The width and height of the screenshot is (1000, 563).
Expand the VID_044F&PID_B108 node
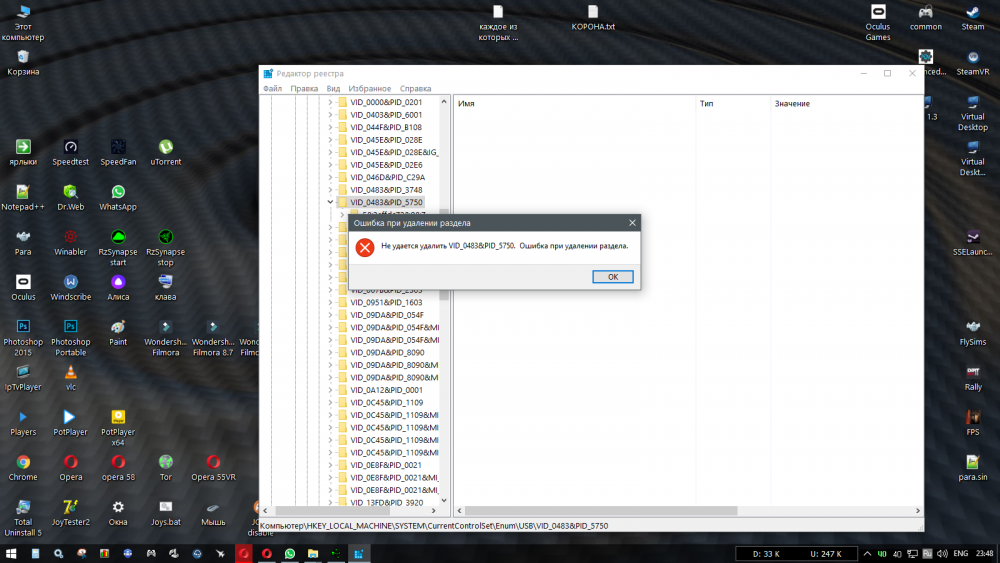coord(330,127)
